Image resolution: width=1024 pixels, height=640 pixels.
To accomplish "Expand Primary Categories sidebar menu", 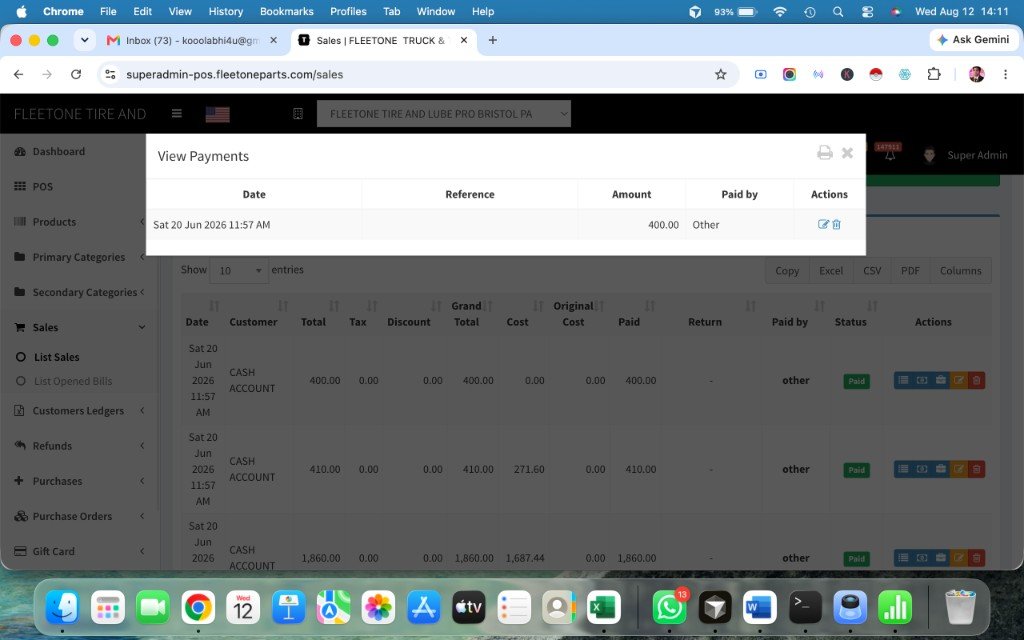I will (78, 257).
